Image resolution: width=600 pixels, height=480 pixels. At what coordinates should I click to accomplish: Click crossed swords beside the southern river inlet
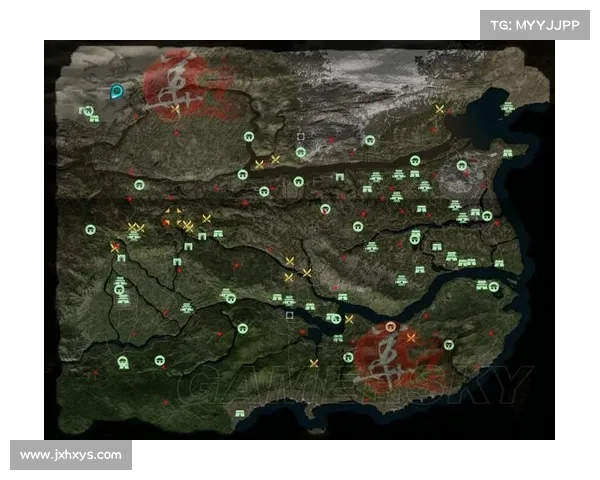pos(349,319)
